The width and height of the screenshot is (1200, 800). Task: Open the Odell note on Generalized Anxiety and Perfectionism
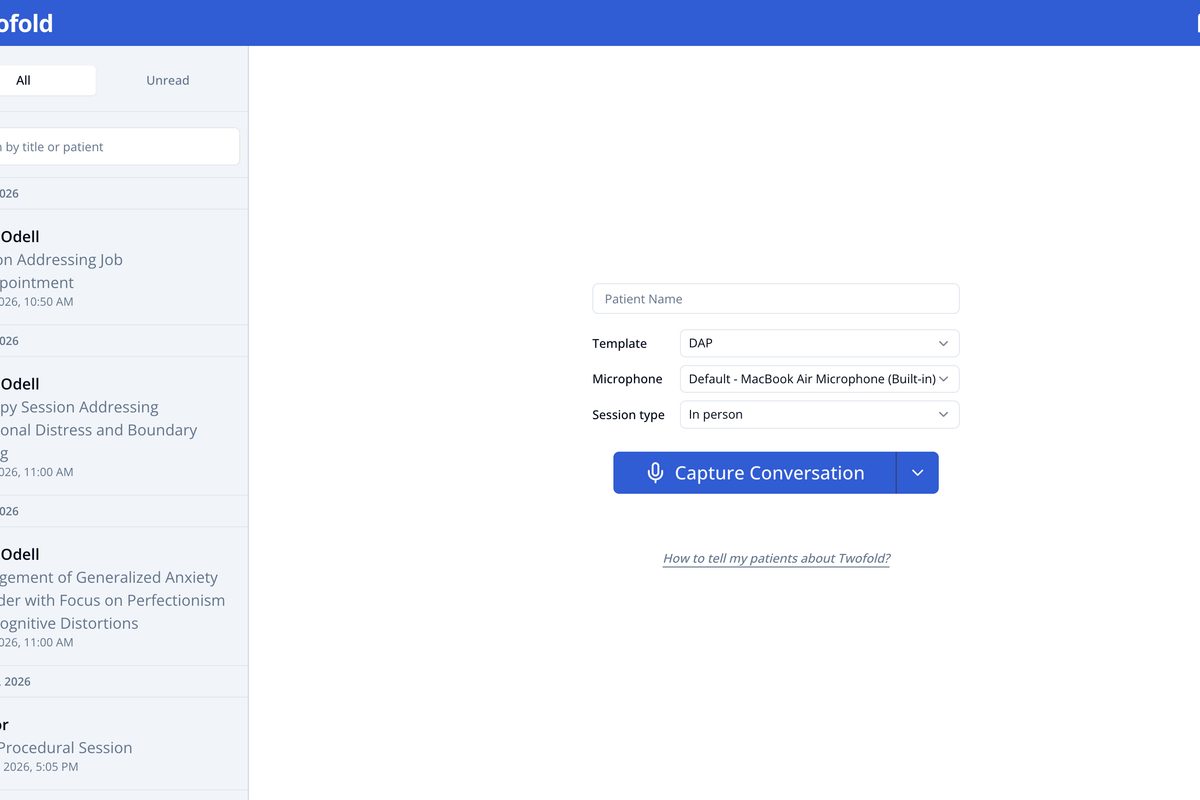124,596
